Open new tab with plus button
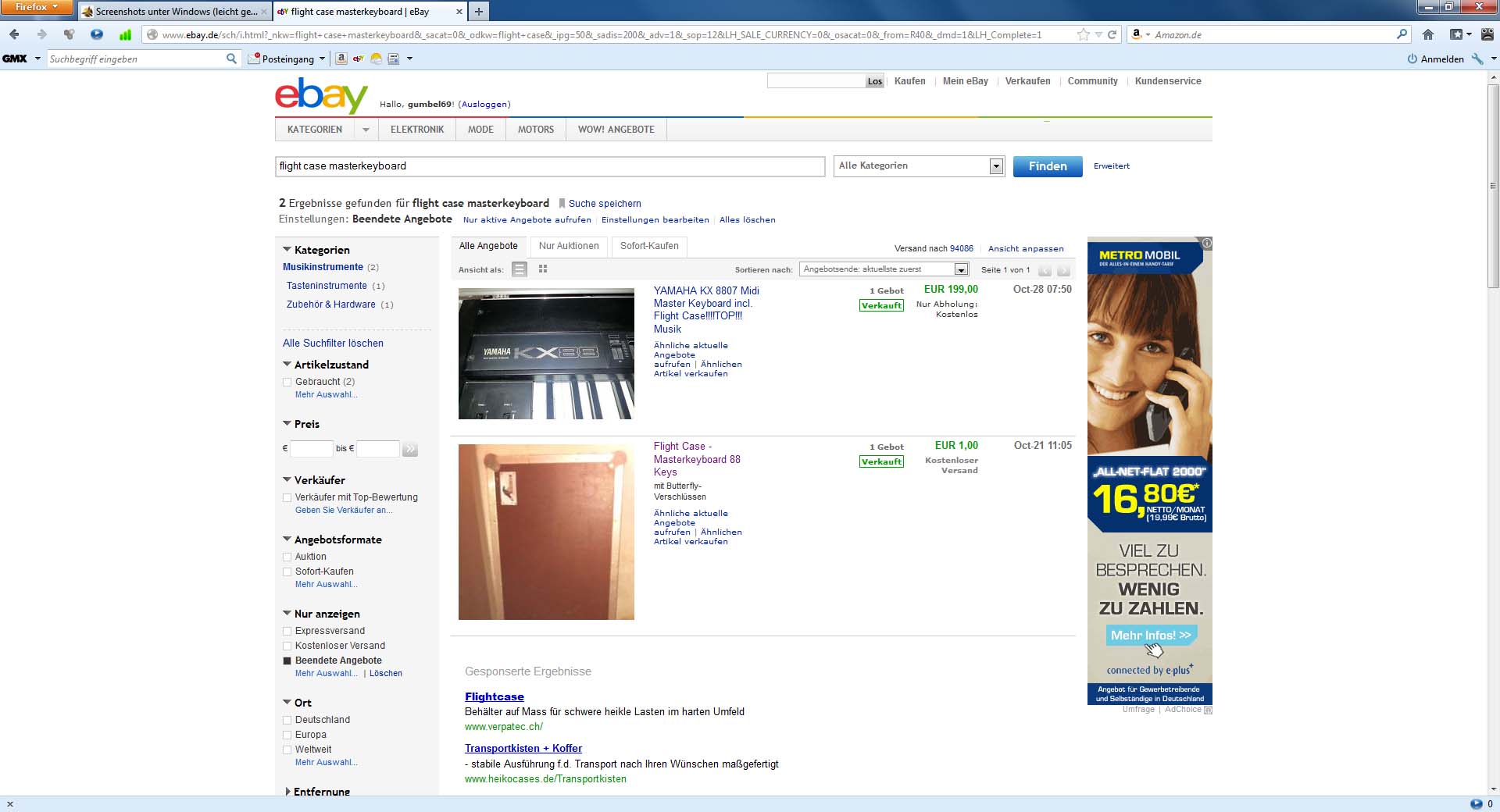This screenshot has width=1500, height=812. pos(478,11)
